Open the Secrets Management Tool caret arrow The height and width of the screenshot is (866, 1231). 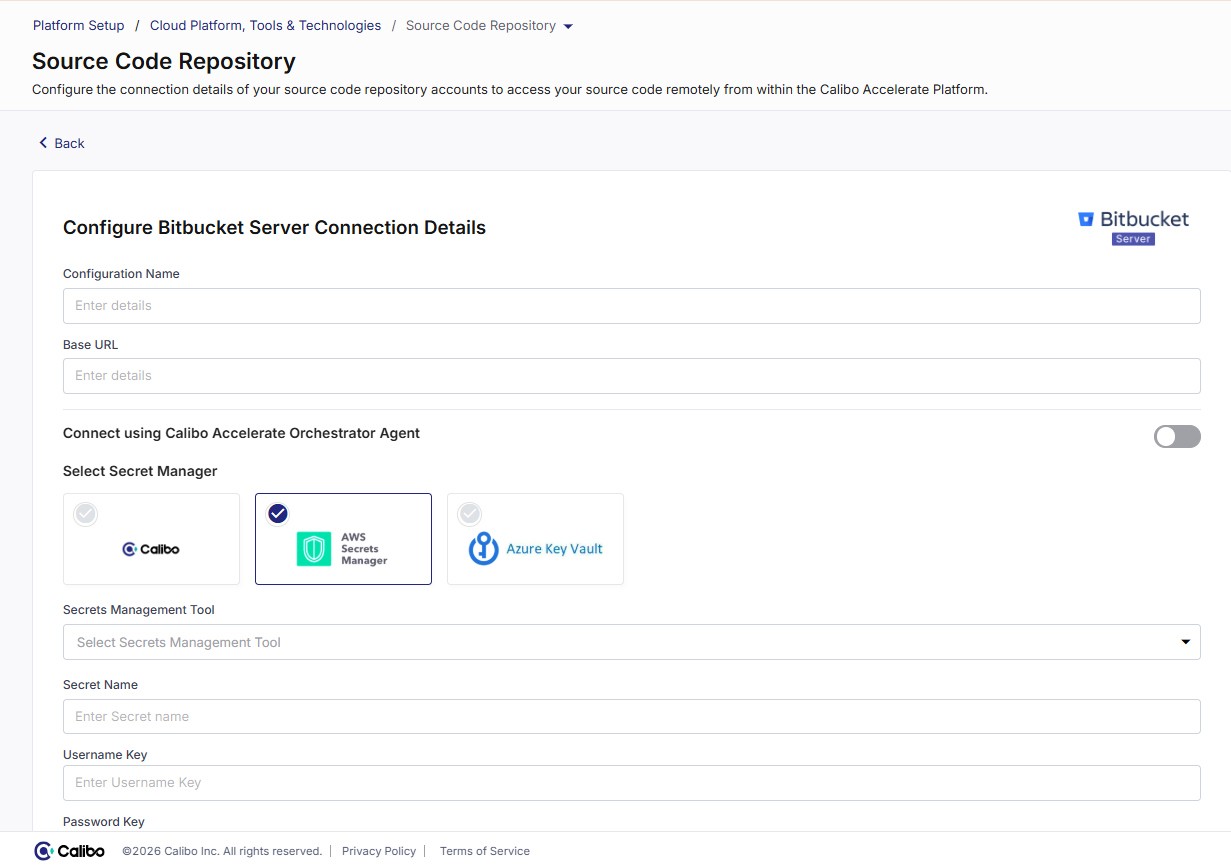click(x=1186, y=642)
